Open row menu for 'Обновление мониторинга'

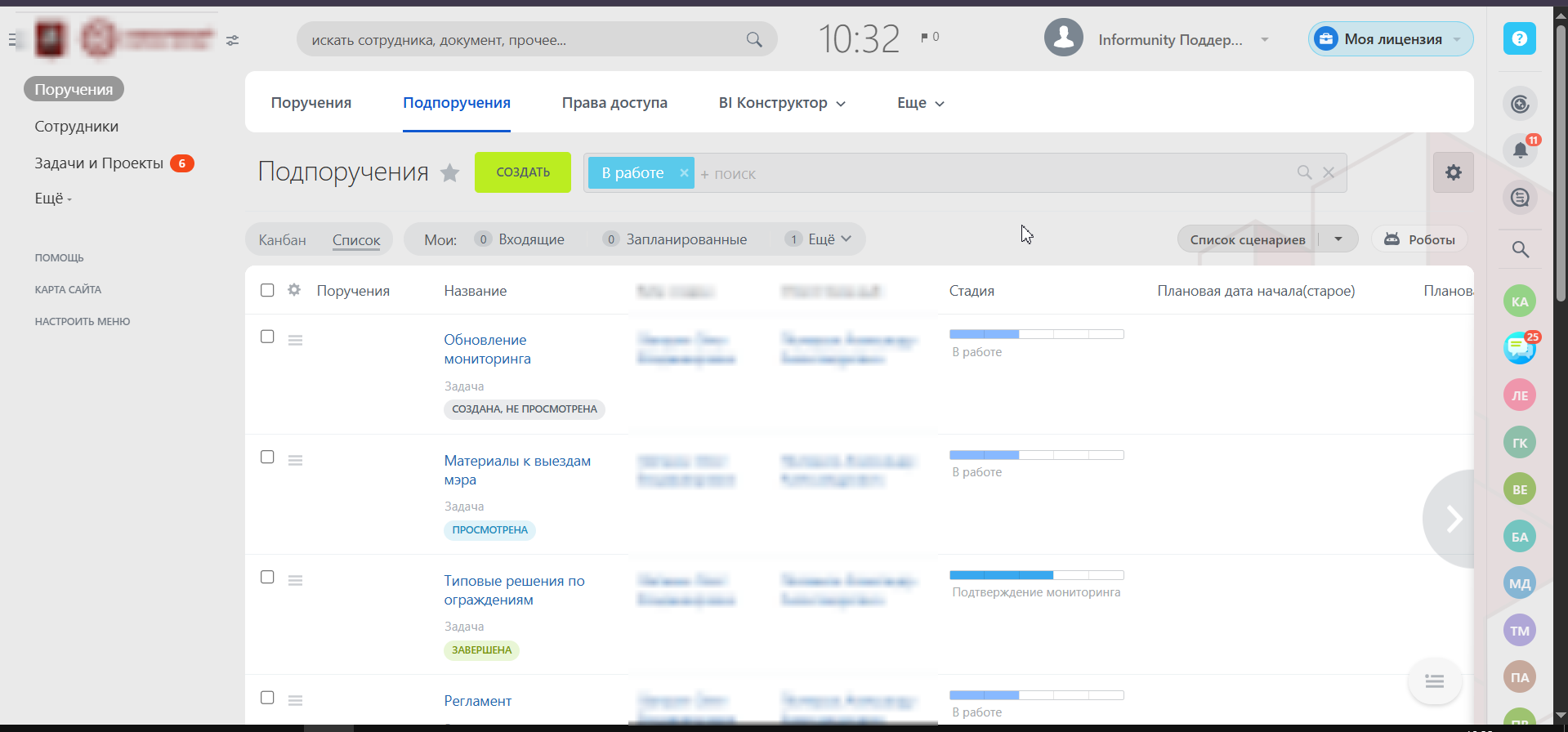coord(296,340)
